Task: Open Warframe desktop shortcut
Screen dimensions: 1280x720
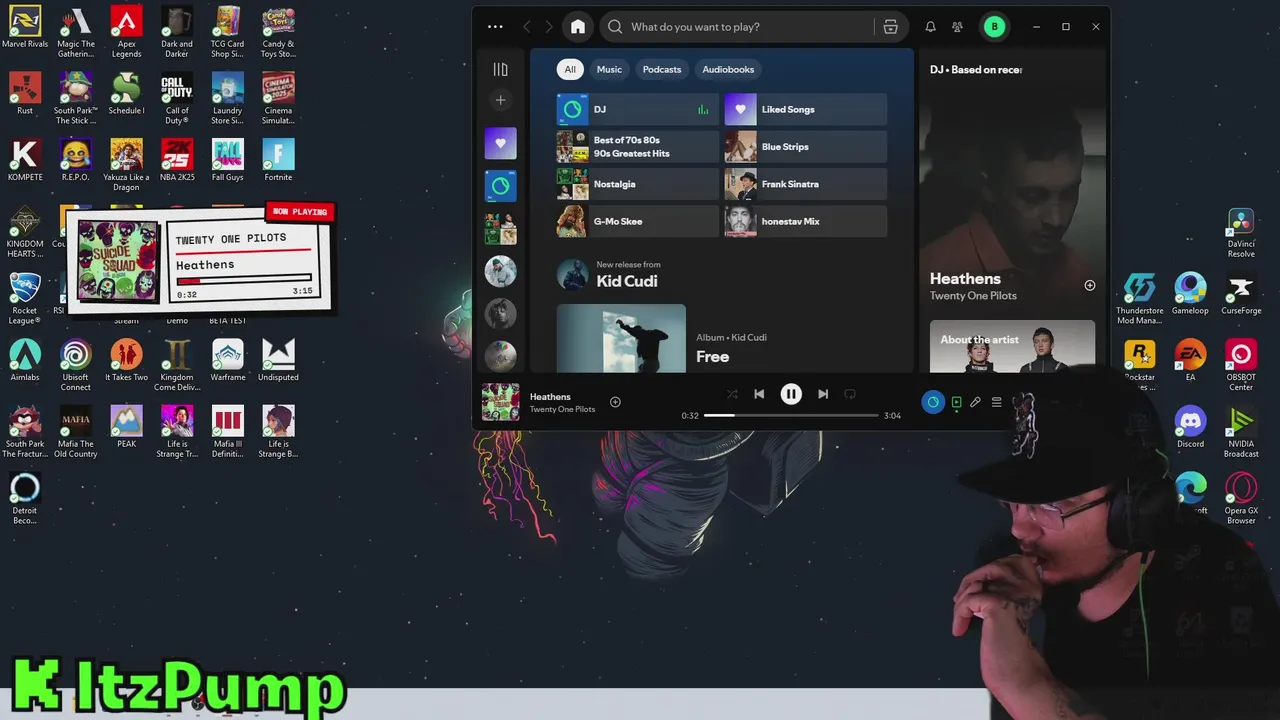Action: point(228,360)
